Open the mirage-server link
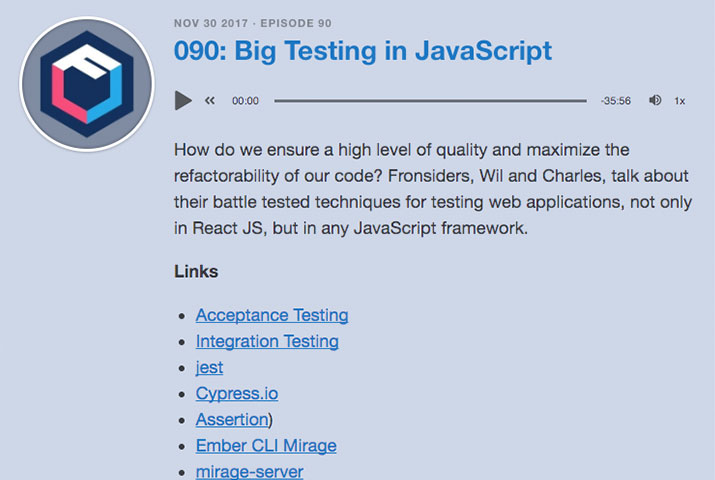Screen dimensions: 715x480 pyautogui.click(x=249, y=471)
